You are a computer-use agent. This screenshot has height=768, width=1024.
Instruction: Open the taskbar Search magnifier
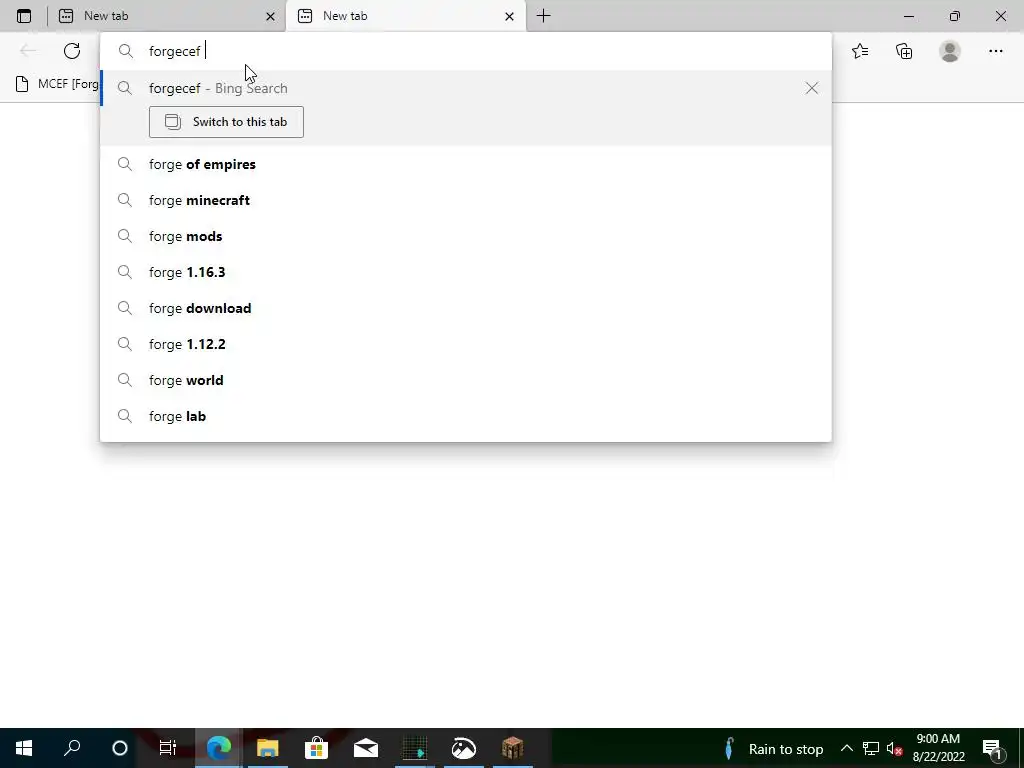click(x=72, y=748)
